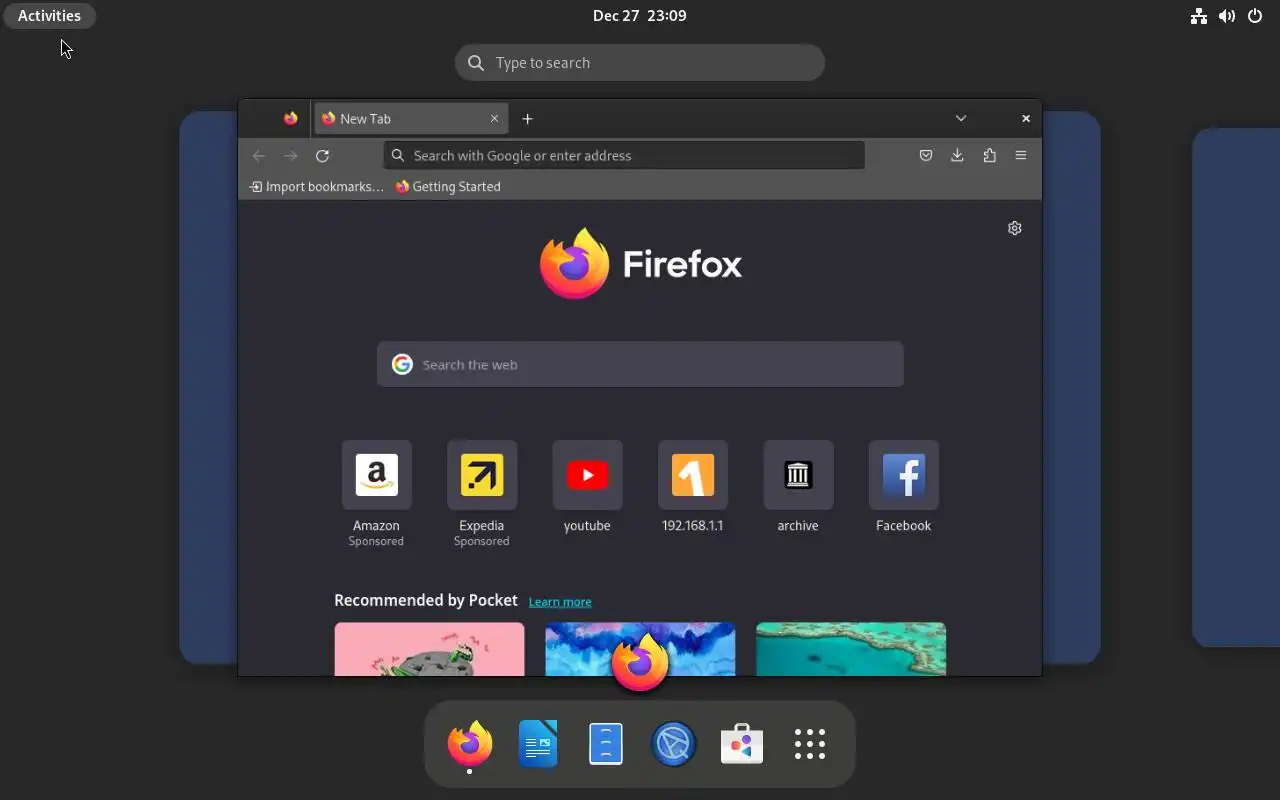Open the power menu icon
Screen dimensions: 1280x800
(x=1255, y=15)
